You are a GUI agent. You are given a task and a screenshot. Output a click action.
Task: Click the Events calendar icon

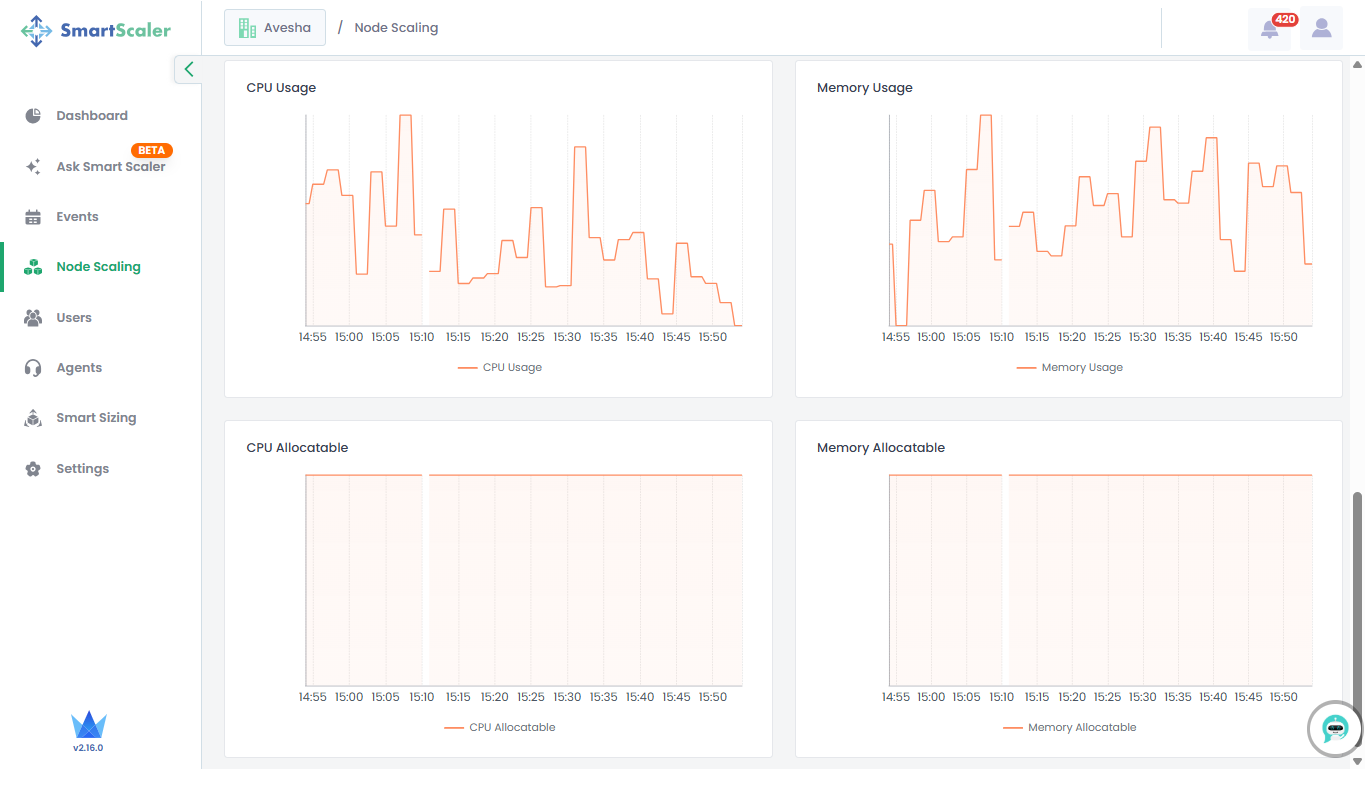[33, 217]
